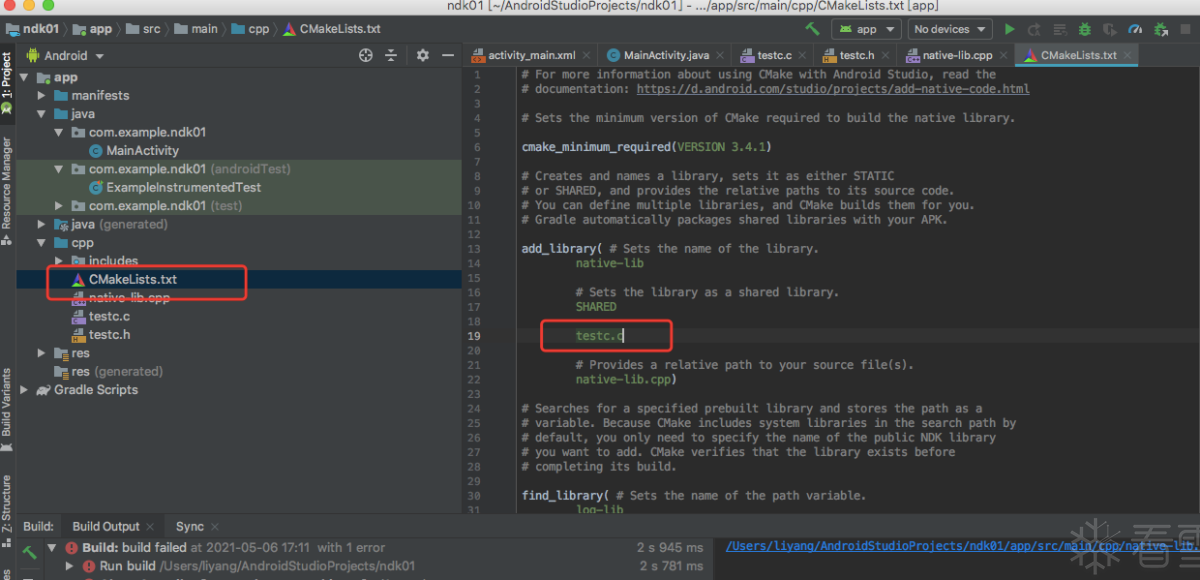Collapse the java folder arrow
Image resolution: width=1200 pixels, height=580 pixels.
tap(41, 114)
